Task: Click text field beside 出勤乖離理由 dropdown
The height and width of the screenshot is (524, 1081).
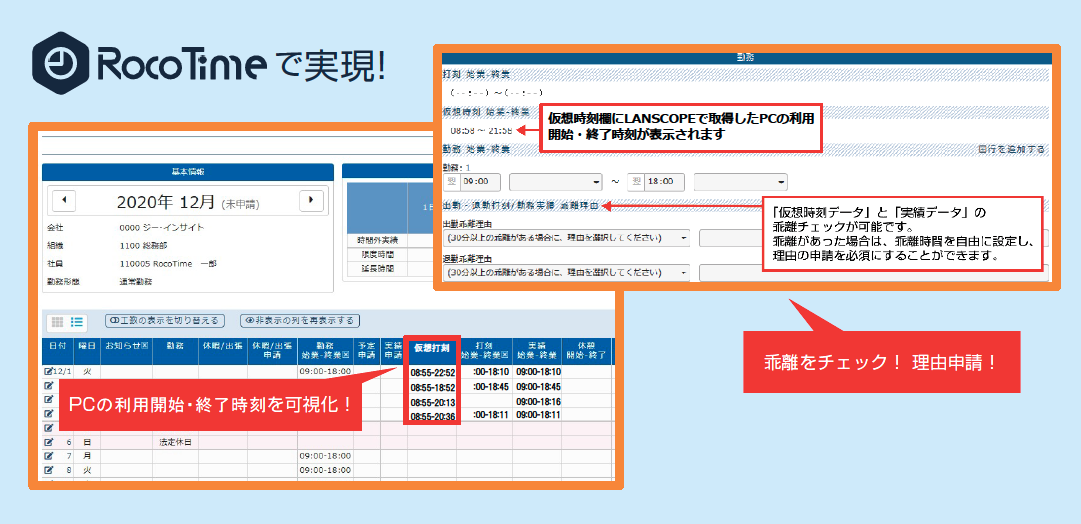Action: (731, 238)
